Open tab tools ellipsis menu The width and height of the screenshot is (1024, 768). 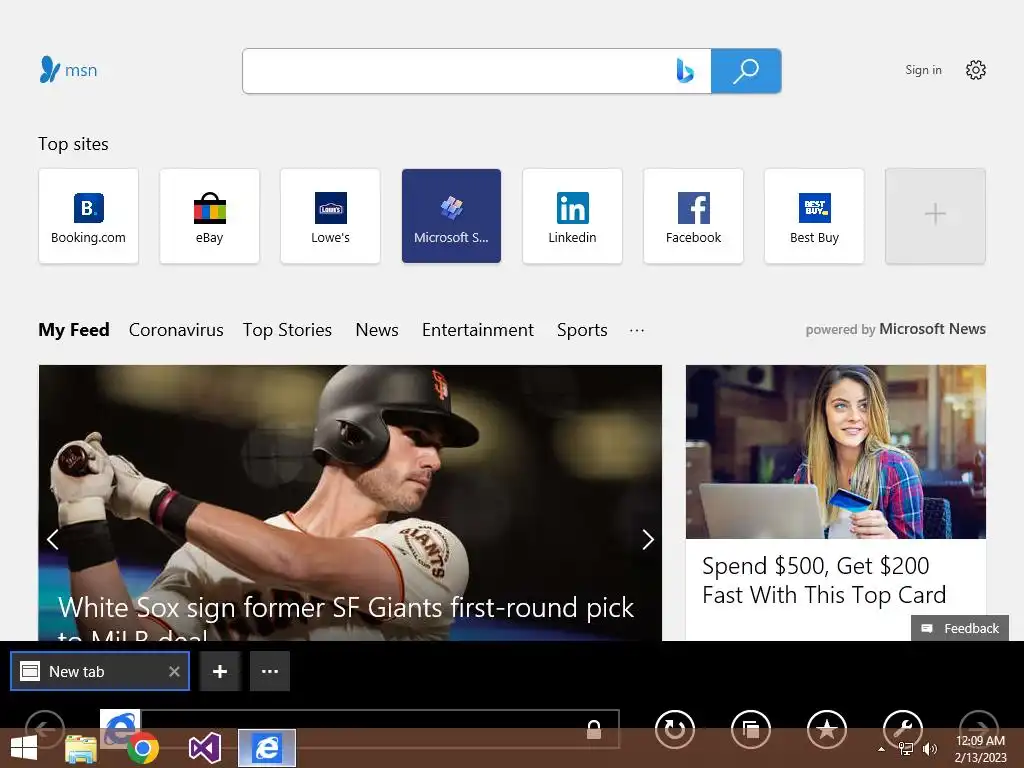(270, 671)
